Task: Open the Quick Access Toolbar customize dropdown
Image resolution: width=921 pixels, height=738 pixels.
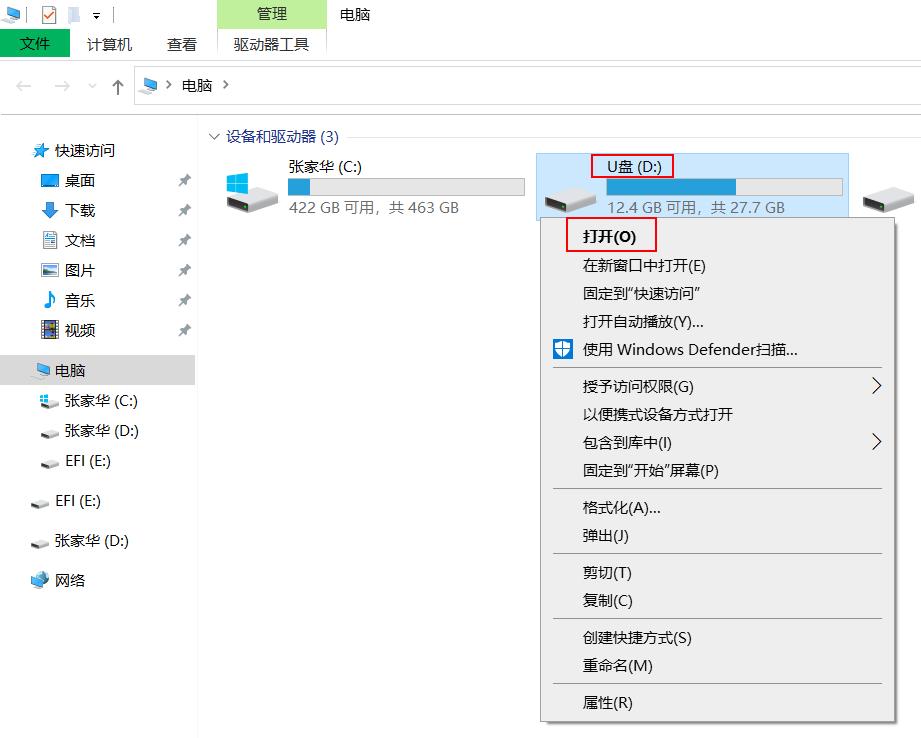Action: click(x=95, y=14)
